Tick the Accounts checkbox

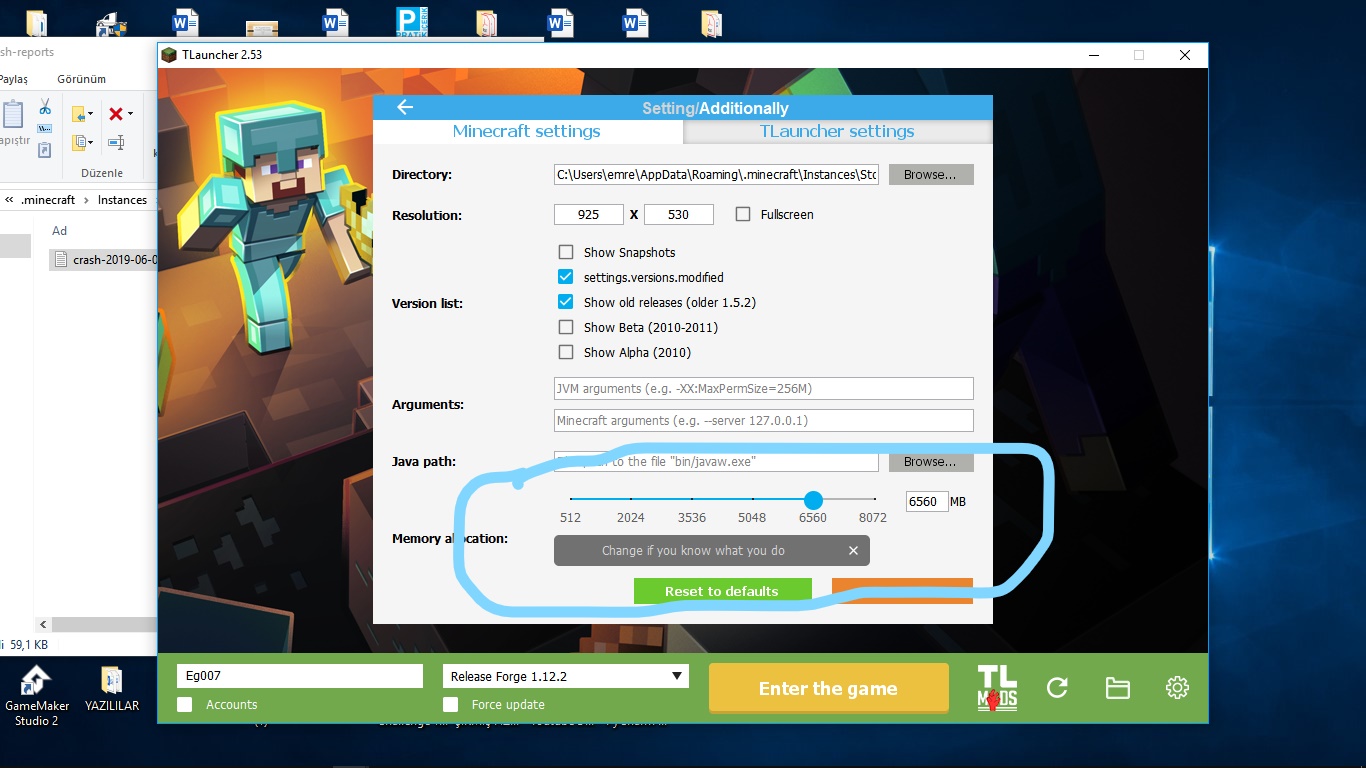pyautogui.click(x=184, y=705)
